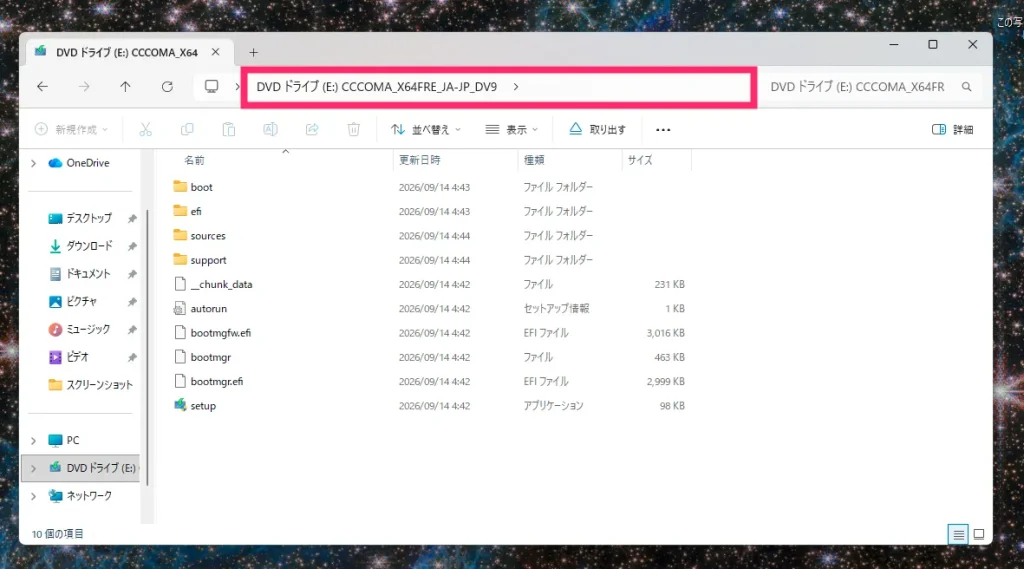The height and width of the screenshot is (569, 1024).
Task: Switch to details list view icon
Action: coord(958,534)
